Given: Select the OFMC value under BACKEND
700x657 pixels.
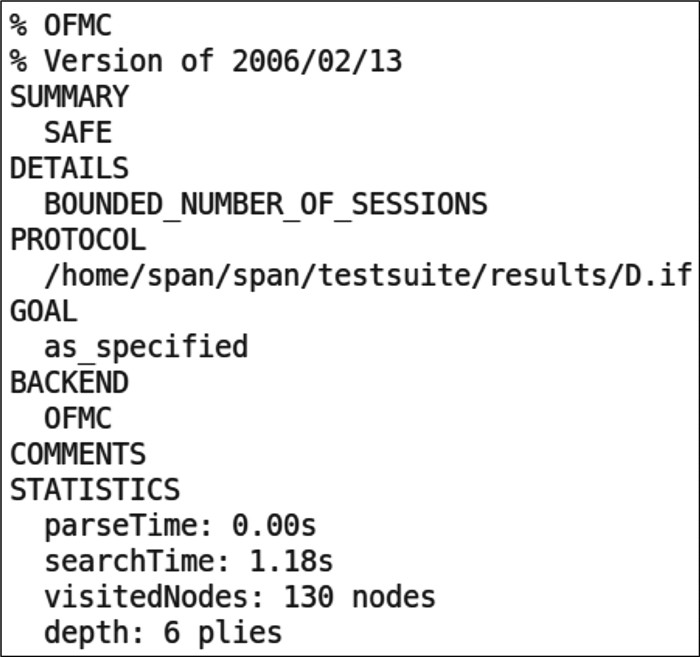Looking at the screenshot, I should [x=78, y=418].
